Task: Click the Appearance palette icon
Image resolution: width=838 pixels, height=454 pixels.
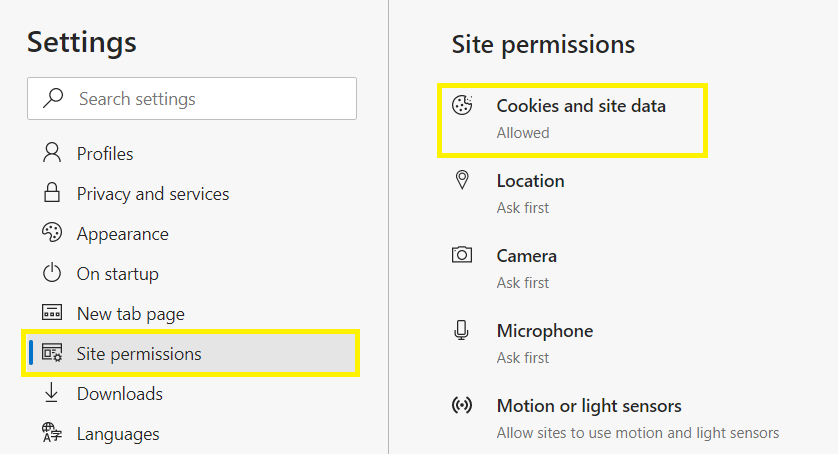Action: tap(52, 234)
